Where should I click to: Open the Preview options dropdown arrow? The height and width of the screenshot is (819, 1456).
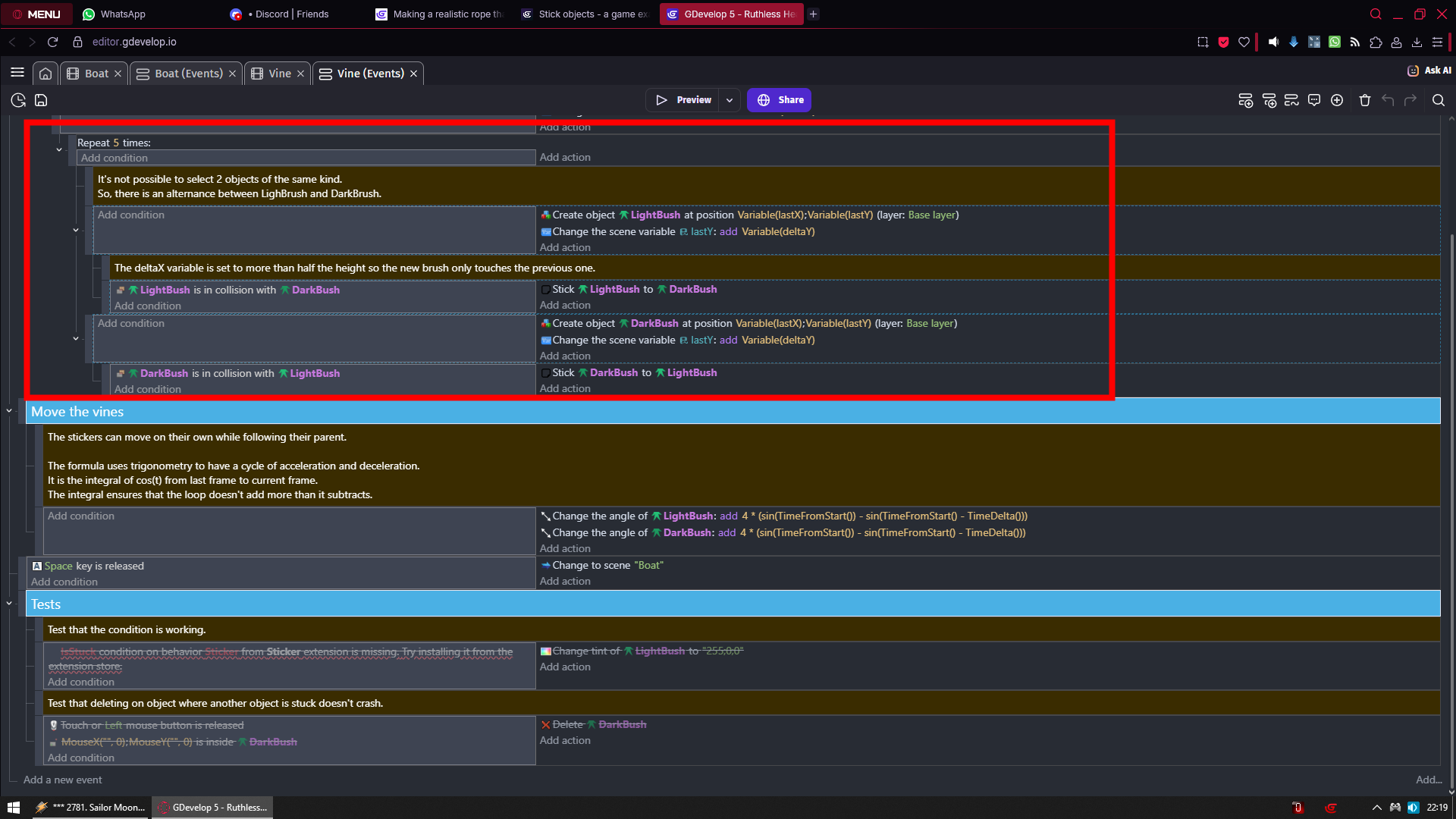[x=730, y=100]
